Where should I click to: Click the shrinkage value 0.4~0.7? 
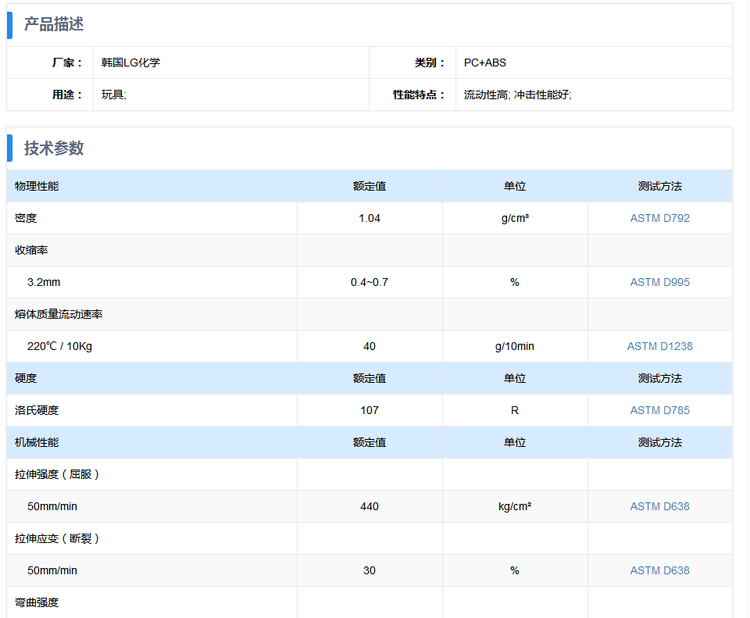coord(369,282)
